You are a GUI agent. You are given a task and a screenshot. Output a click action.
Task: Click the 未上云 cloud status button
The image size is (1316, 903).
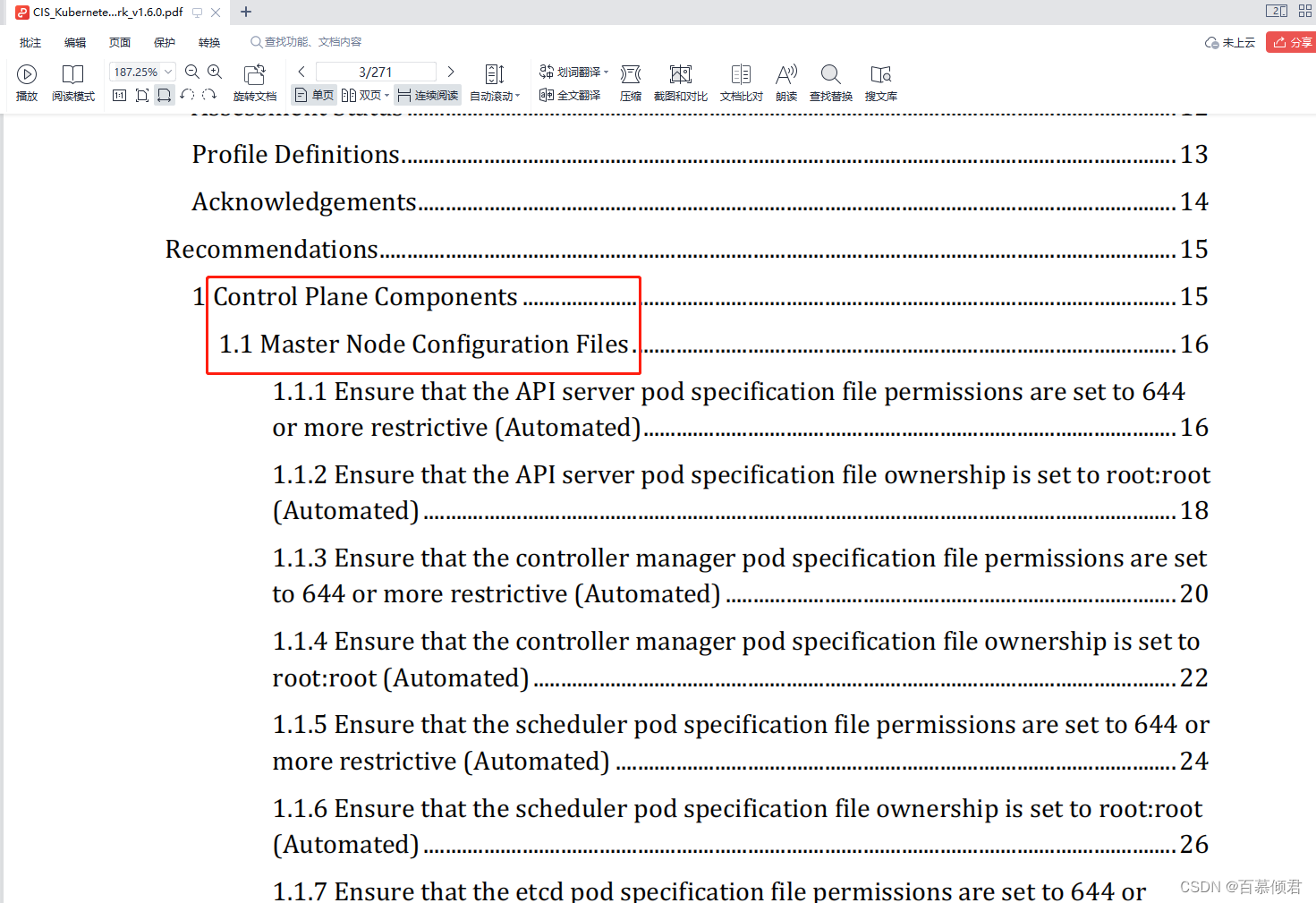tap(1230, 42)
